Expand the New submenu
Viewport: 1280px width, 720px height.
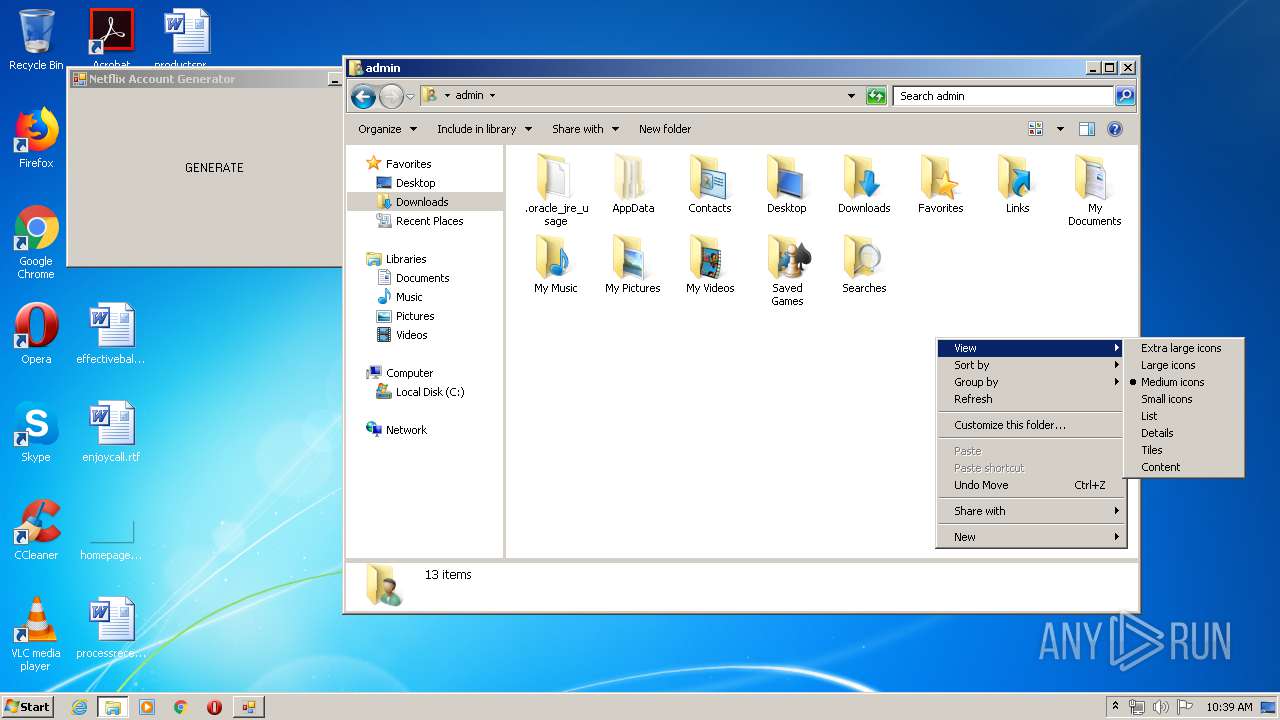[1031, 537]
